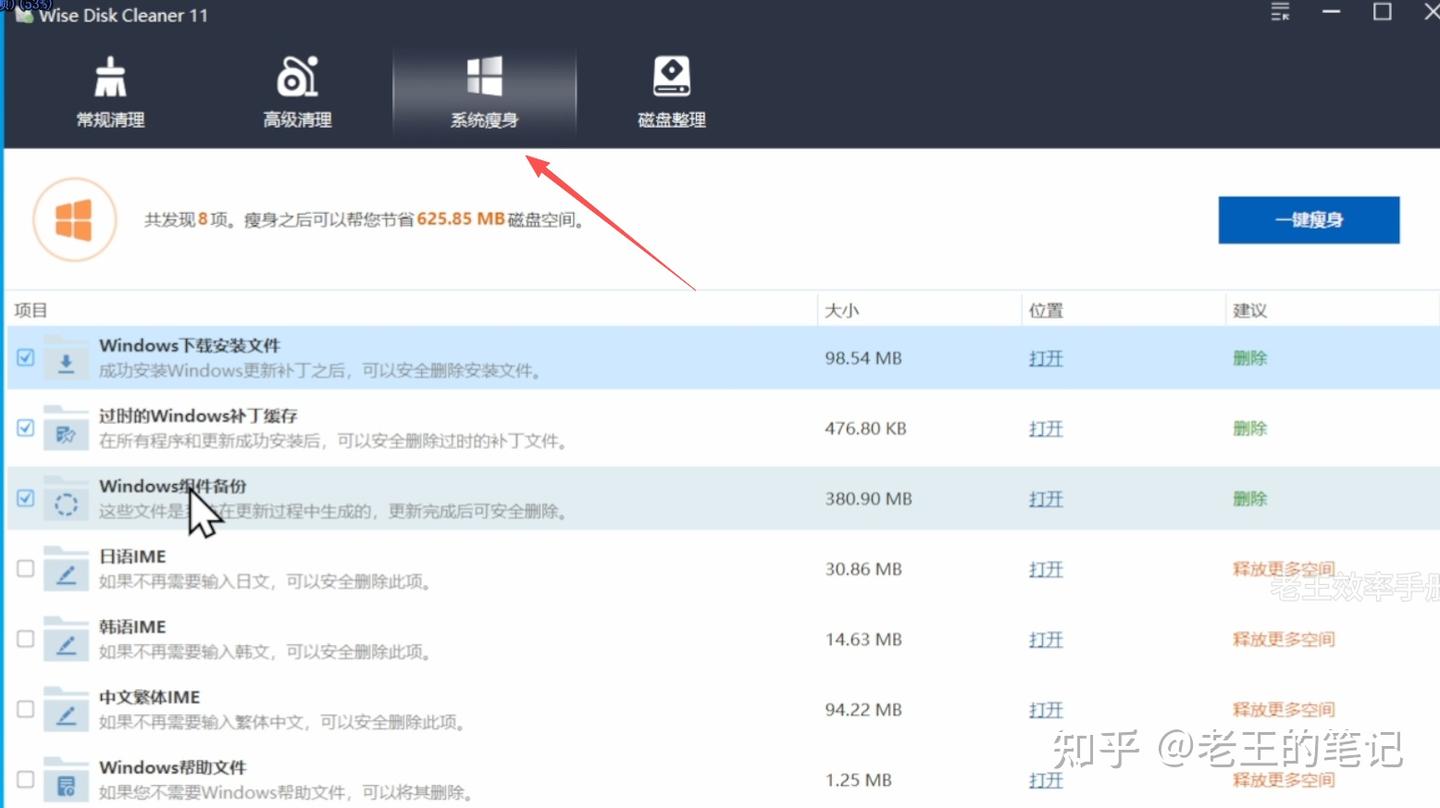Click 打开 link for 韩语IME
The image size is (1440, 808).
click(1046, 639)
